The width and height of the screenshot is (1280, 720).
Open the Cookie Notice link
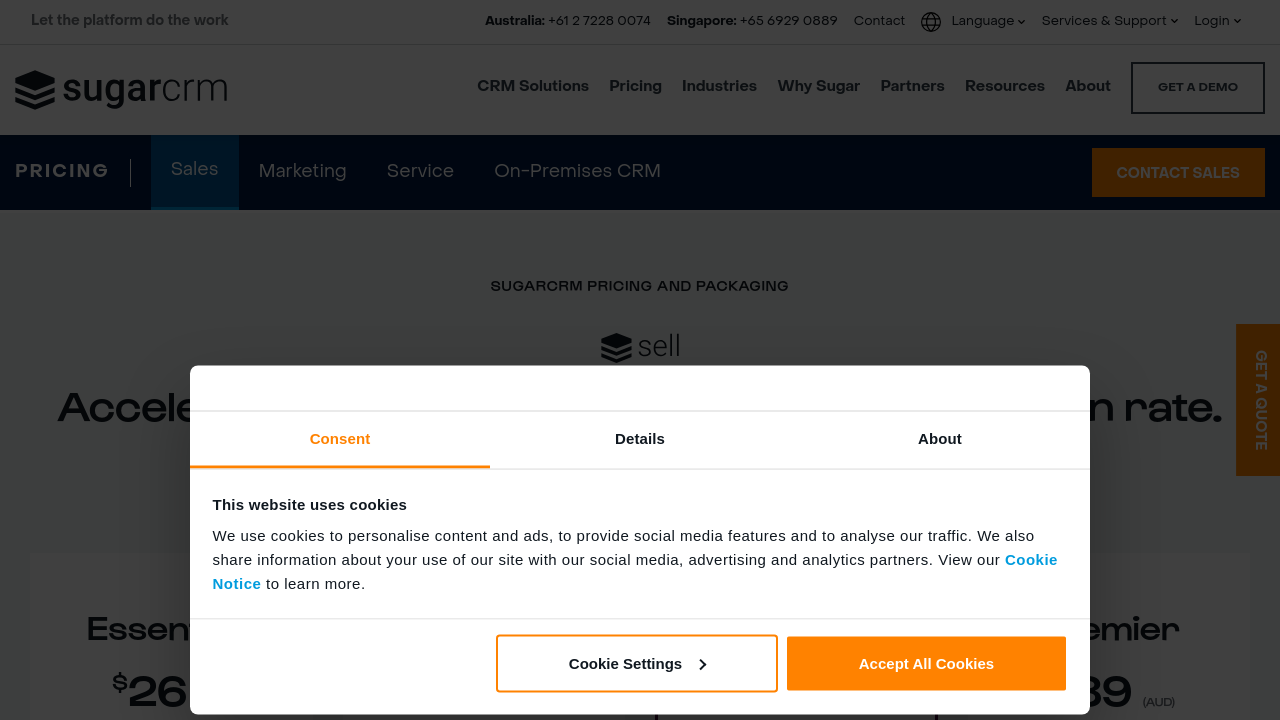coord(1030,560)
